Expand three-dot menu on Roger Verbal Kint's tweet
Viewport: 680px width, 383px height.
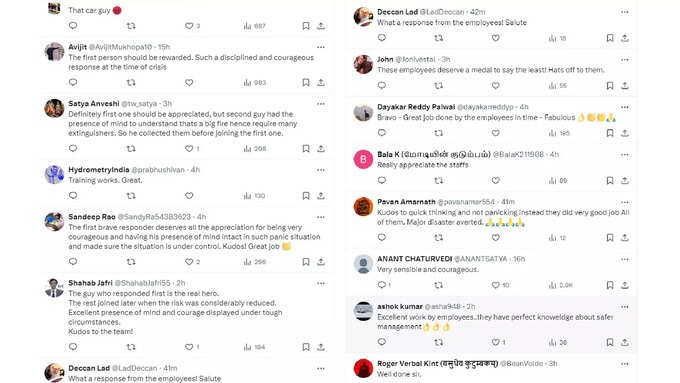click(625, 363)
